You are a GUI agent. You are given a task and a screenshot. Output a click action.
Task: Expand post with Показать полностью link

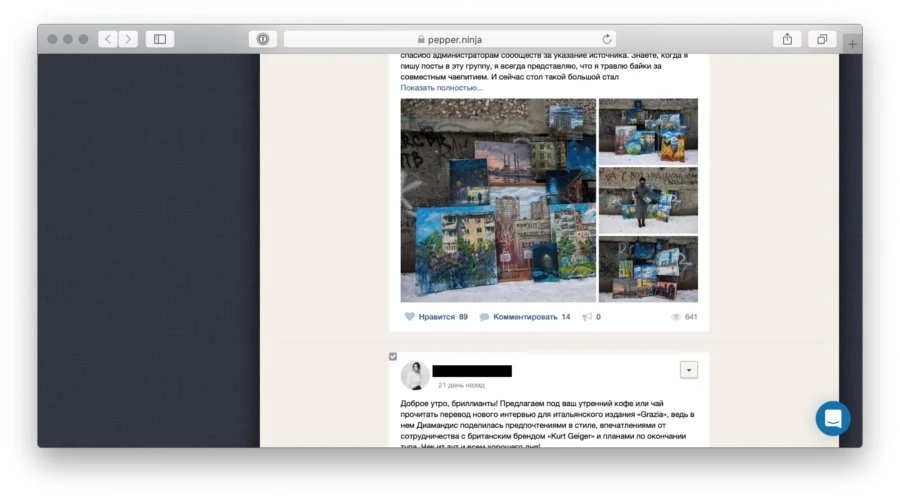pos(441,88)
